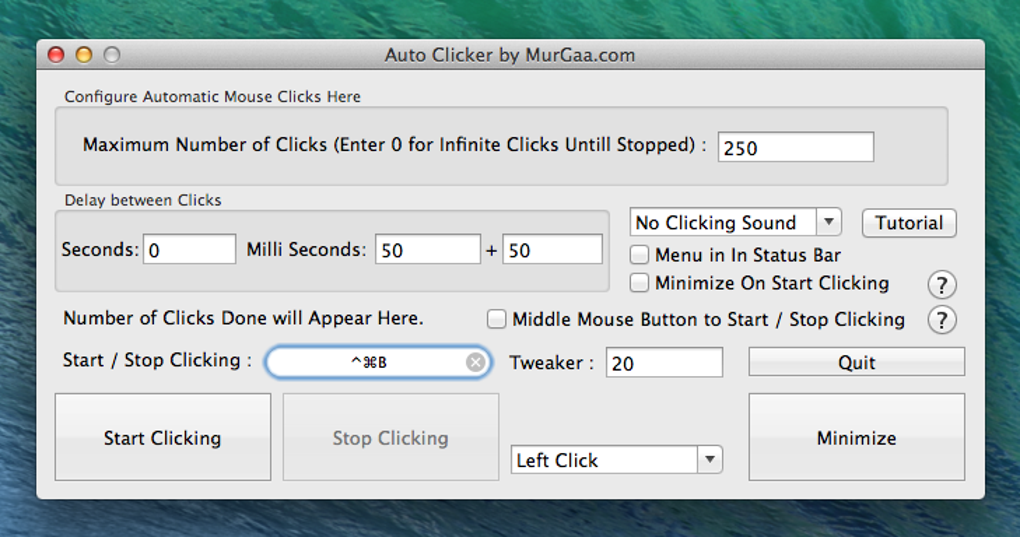Check Middle Mouse Button to Start / Stop

click(x=497, y=320)
